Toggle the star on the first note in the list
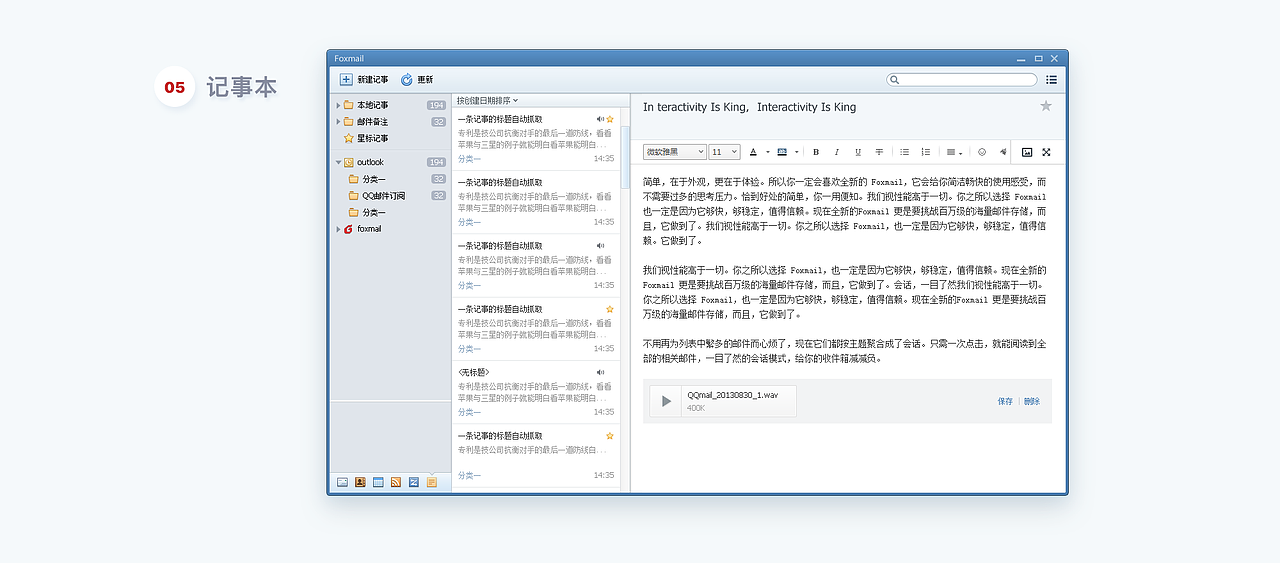Viewport: 1280px width, 563px height. [x=610, y=119]
